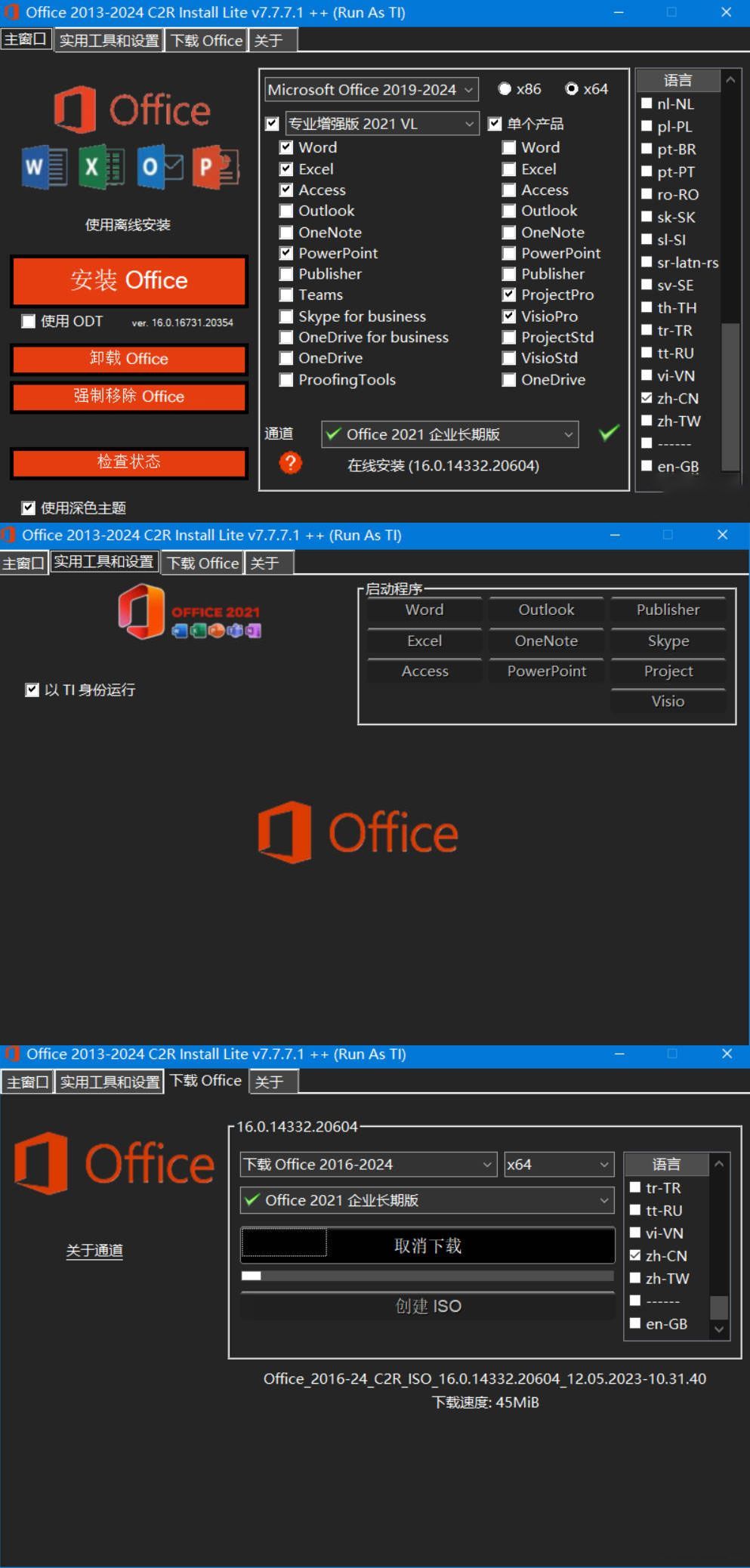Toggle the 使用深色主题 dark theme checkbox
The height and width of the screenshot is (1568, 750).
pos(29,508)
